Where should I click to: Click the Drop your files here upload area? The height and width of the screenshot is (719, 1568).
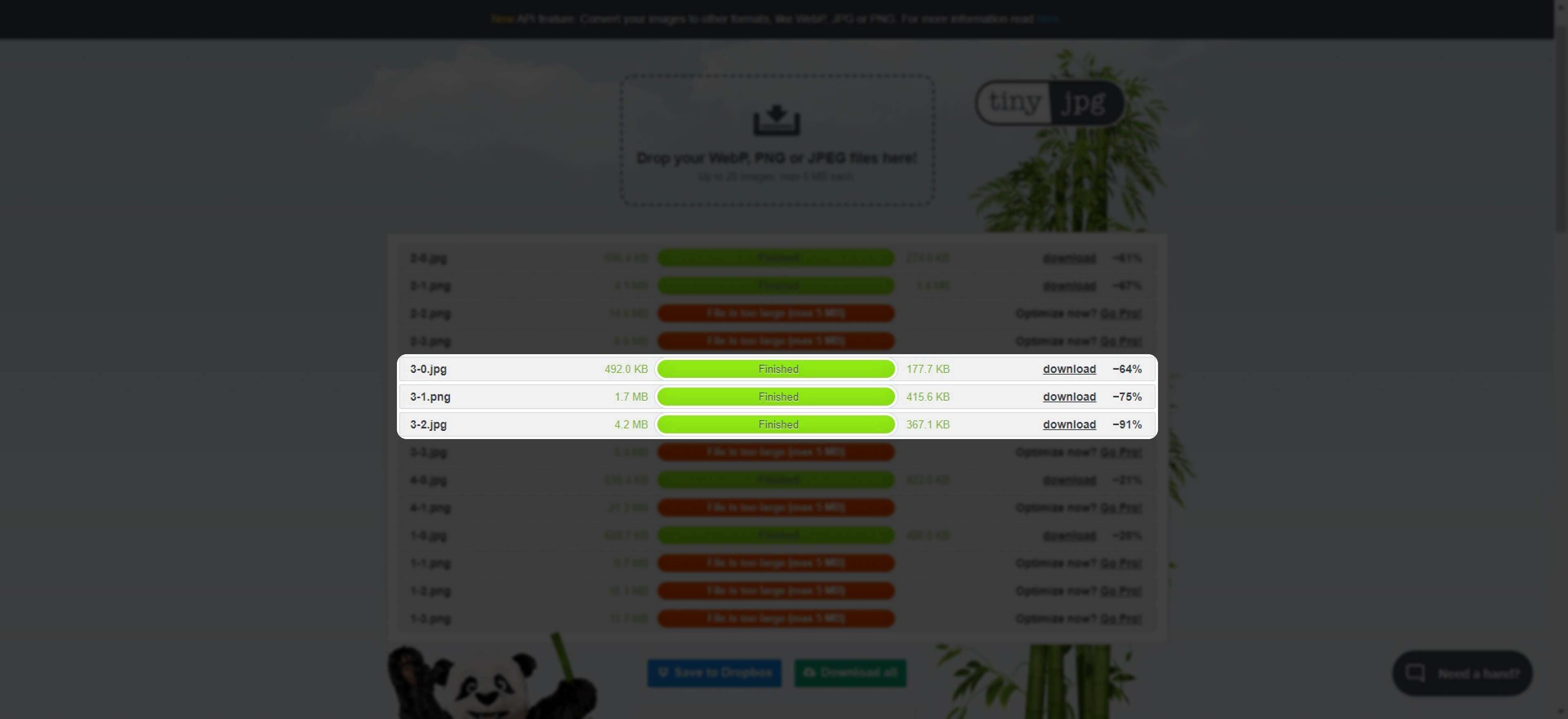click(x=777, y=158)
